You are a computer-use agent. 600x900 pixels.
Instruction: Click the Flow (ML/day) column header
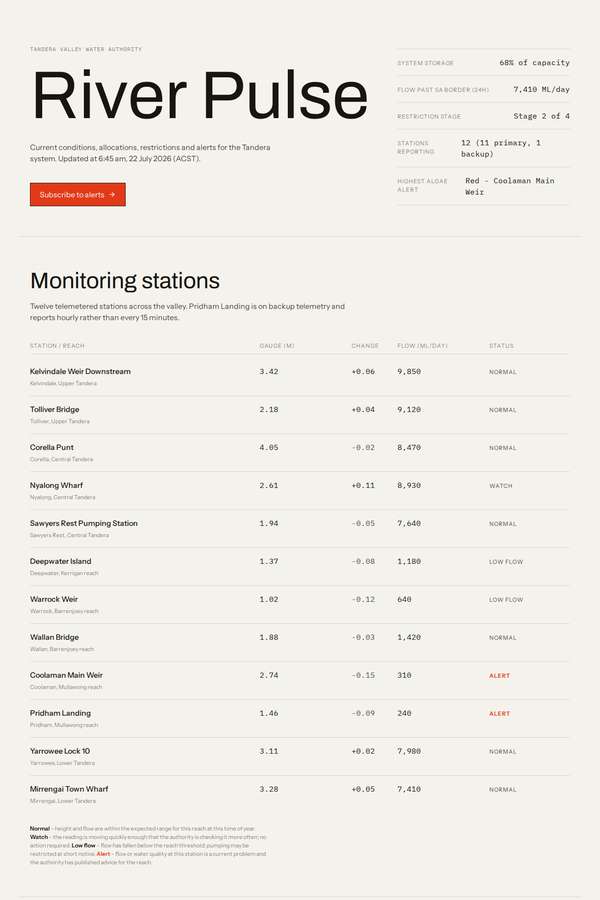coord(423,346)
